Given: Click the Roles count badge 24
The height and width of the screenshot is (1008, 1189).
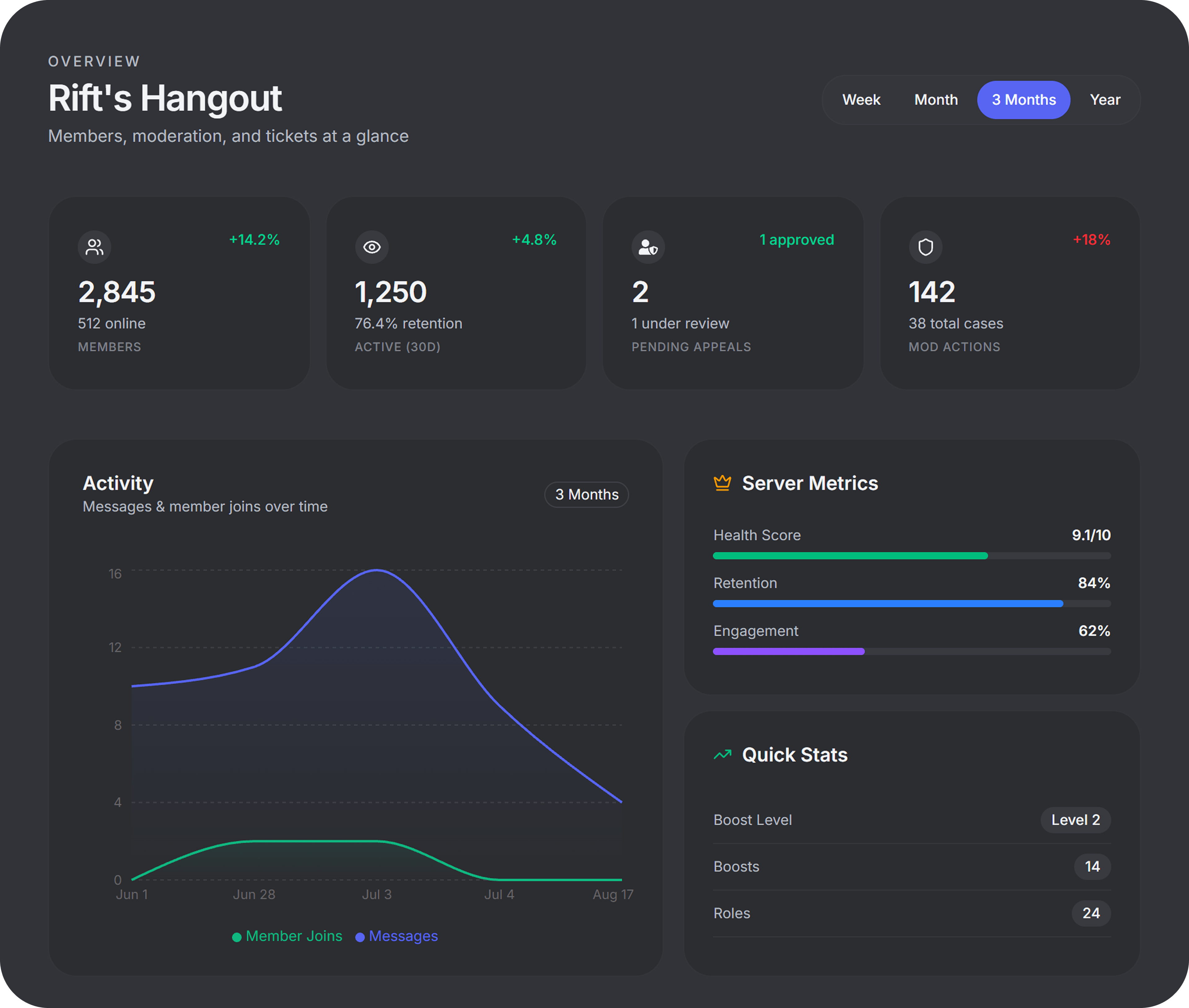Looking at the screenshot, I should 1091,913.
